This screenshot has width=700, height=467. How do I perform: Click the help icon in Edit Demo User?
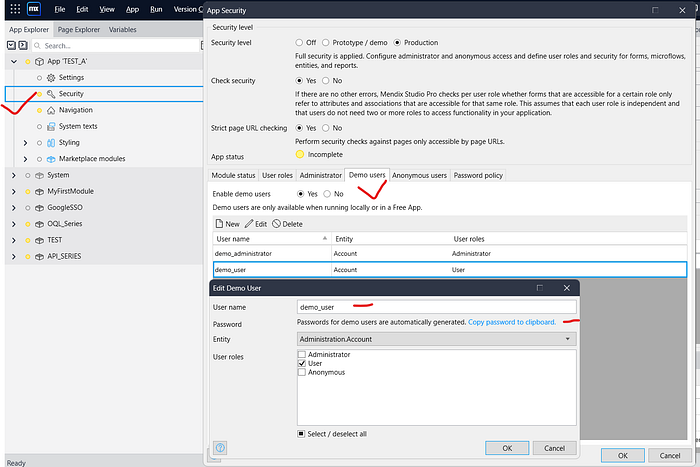click(x=220, y=448)
